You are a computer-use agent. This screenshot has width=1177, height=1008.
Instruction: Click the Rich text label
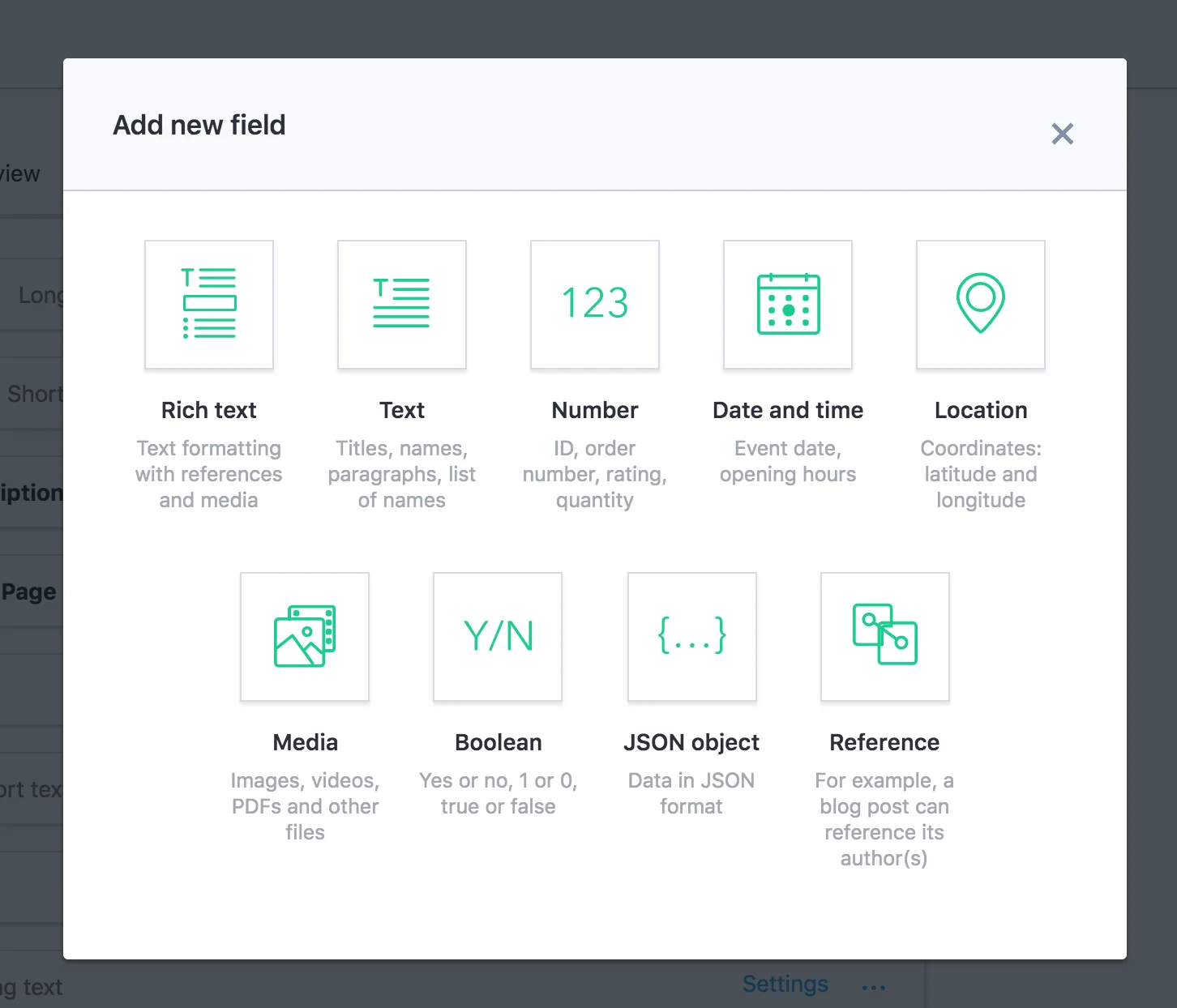pos(209,410)
